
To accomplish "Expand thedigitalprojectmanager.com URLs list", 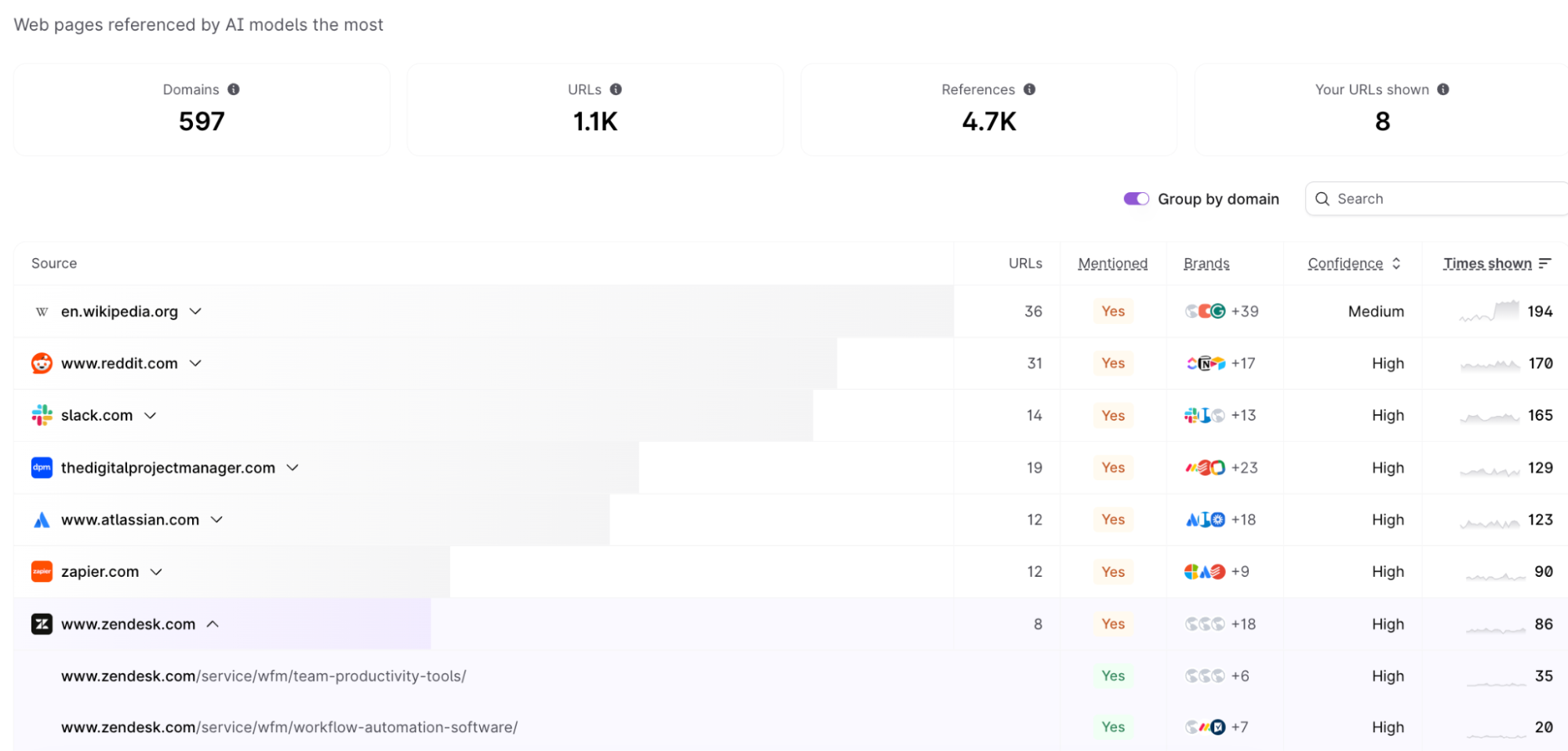I will 293,468.
